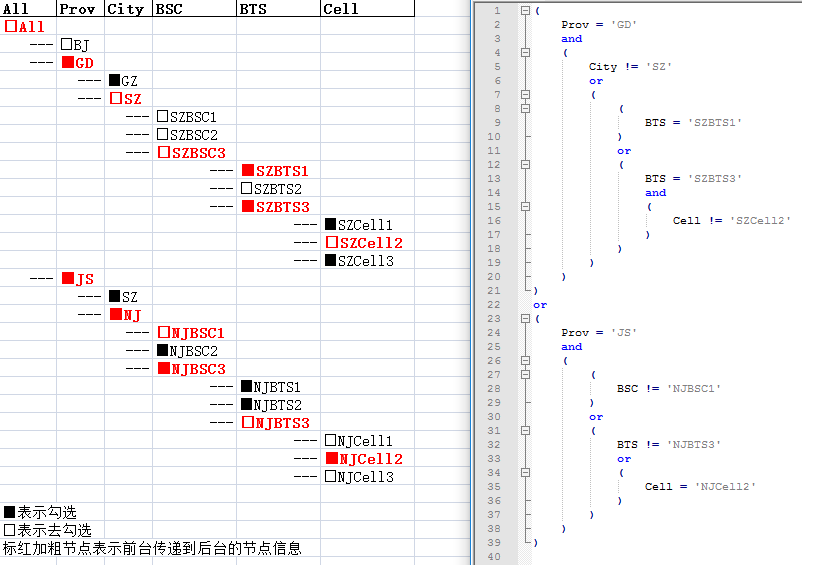819x565 pixels.
Task: Check the SZBSC1 checkbox
Action: tap(162, 116)
